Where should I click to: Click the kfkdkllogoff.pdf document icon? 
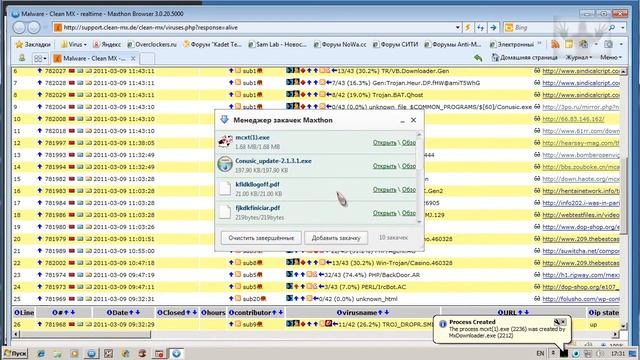(225, 188)
